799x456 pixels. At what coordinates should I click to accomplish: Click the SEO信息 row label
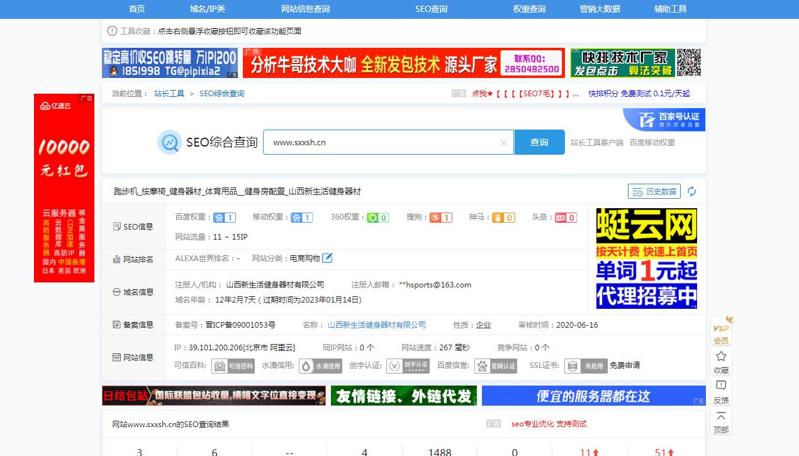133,227
